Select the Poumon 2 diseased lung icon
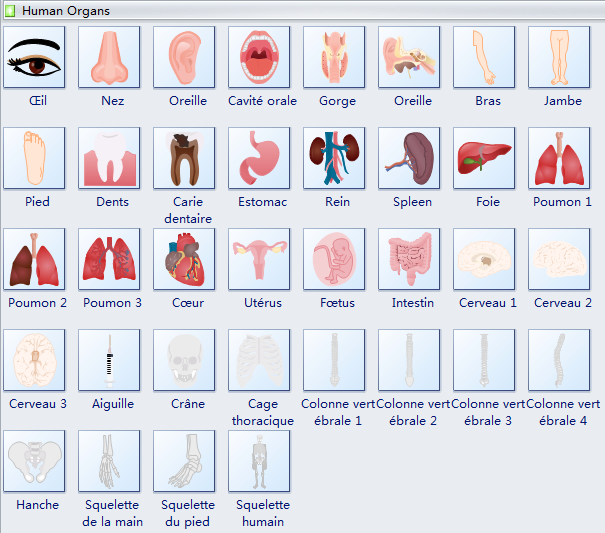Screen dimensions: 605x533 tap(34, 259)
